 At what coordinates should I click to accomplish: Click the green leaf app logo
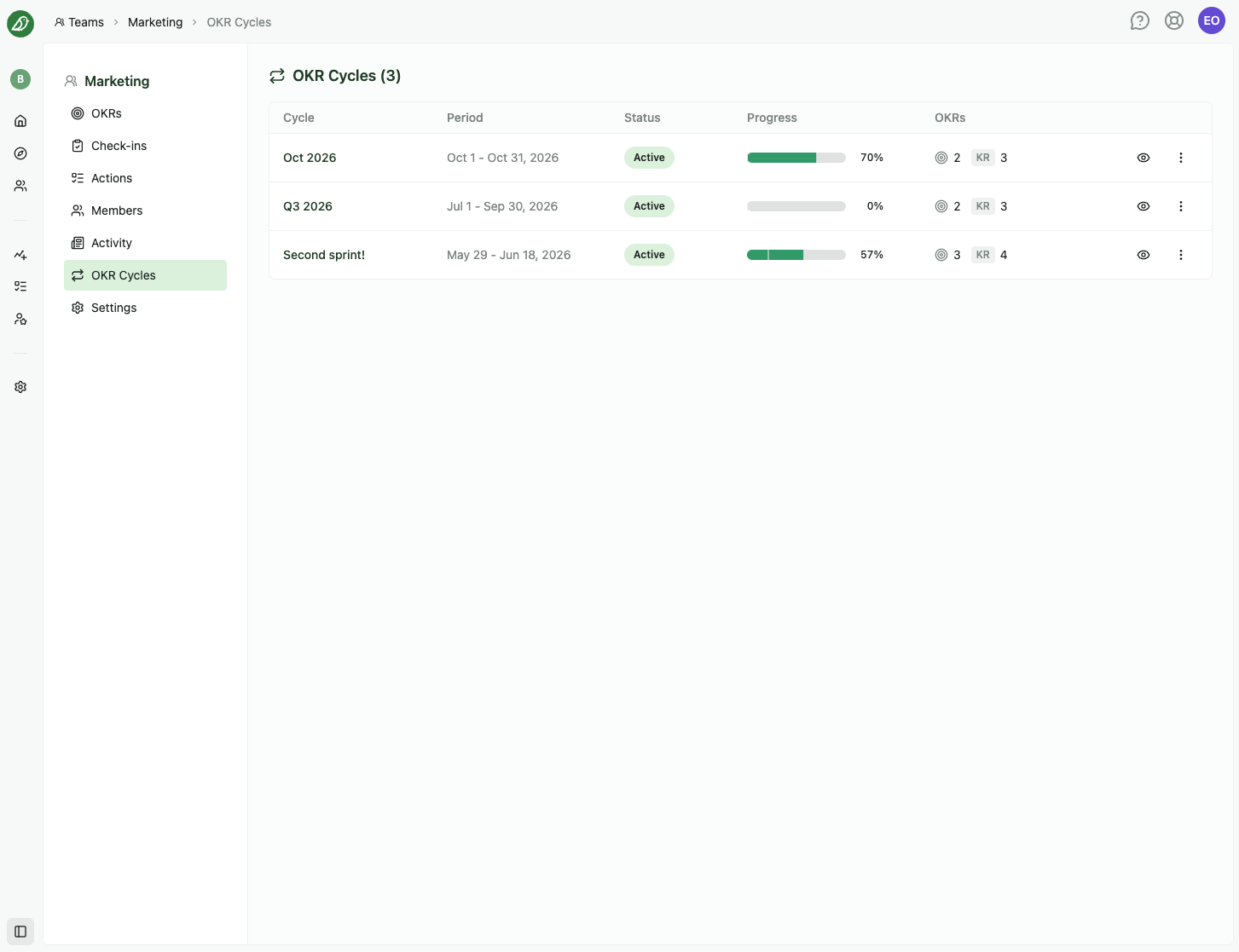[x=20, y=24]
